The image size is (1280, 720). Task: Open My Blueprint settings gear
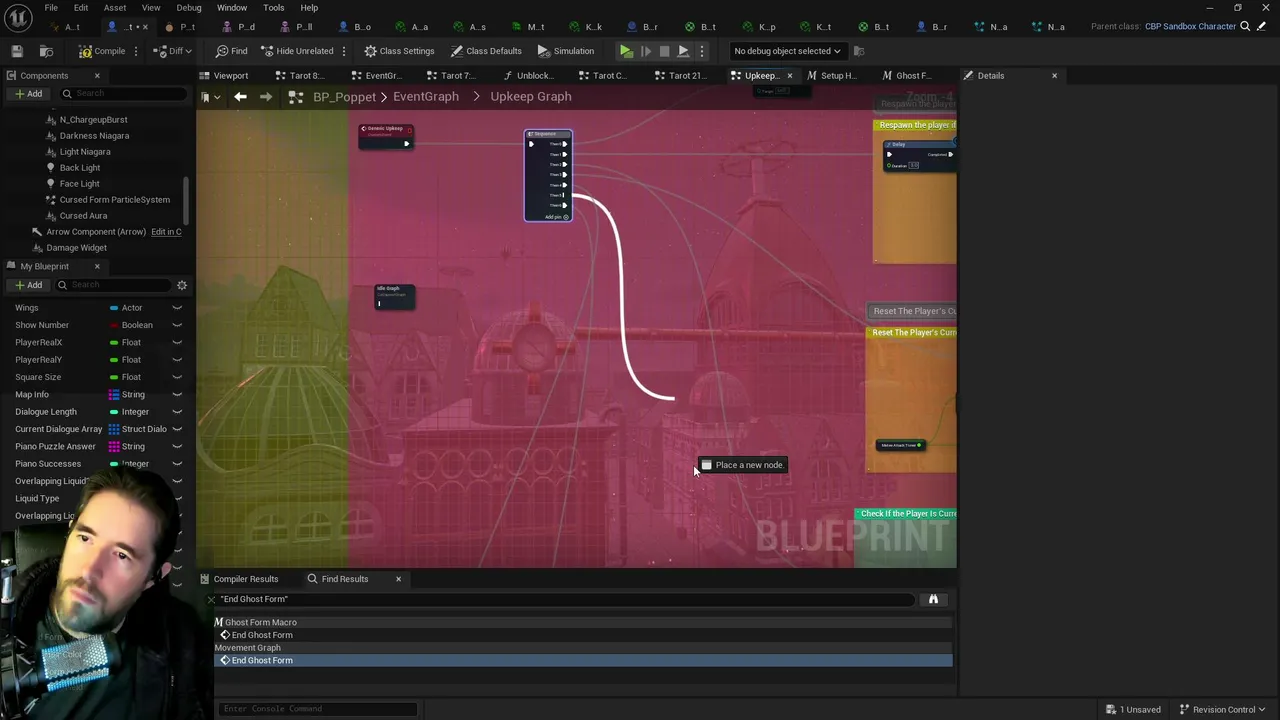point(182,285)
